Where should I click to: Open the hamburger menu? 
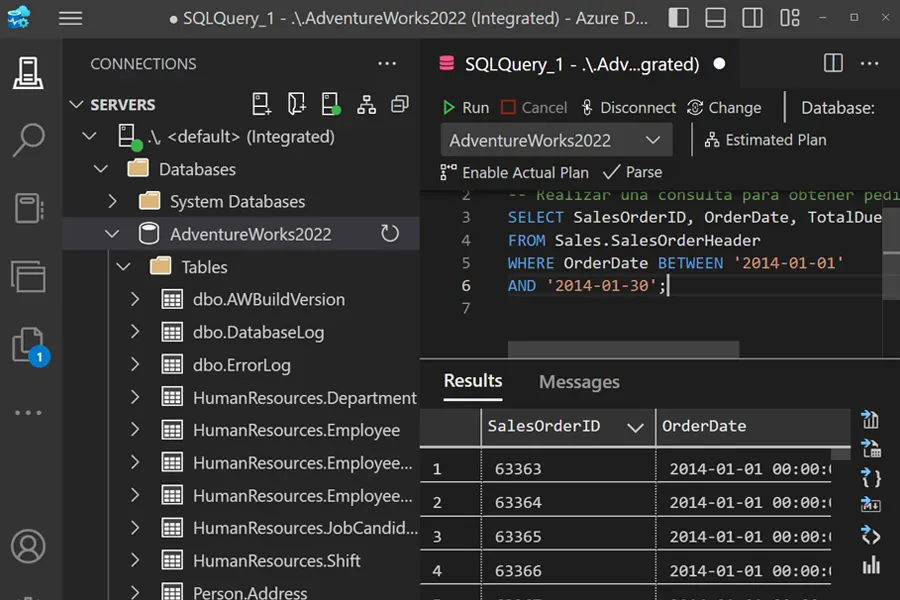click(x=68, y=17)
